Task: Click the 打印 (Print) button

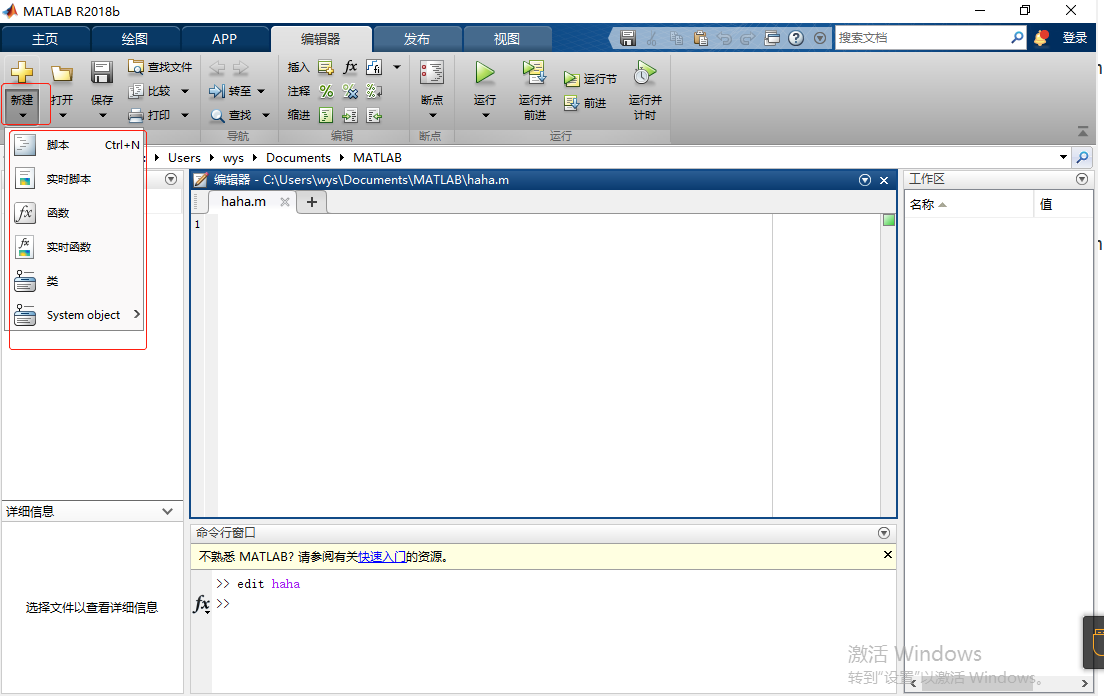Action: (x=150, y=115)
